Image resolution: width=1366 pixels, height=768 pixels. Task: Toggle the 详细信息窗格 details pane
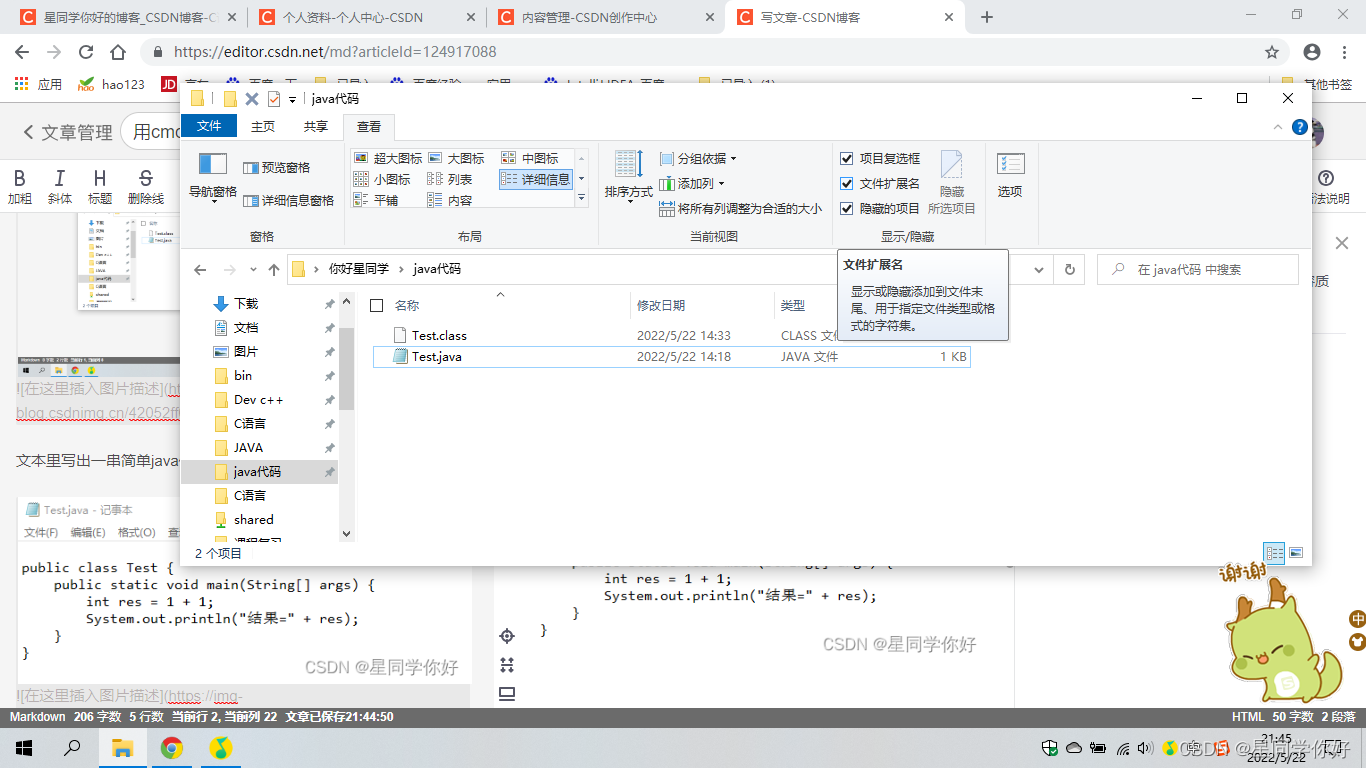coord(289,200)
